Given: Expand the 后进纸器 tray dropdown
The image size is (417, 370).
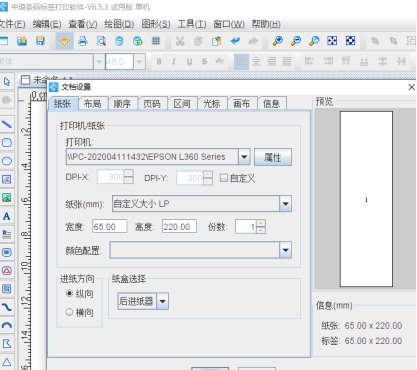Looking at the screenshot, I should coord(162,301).
